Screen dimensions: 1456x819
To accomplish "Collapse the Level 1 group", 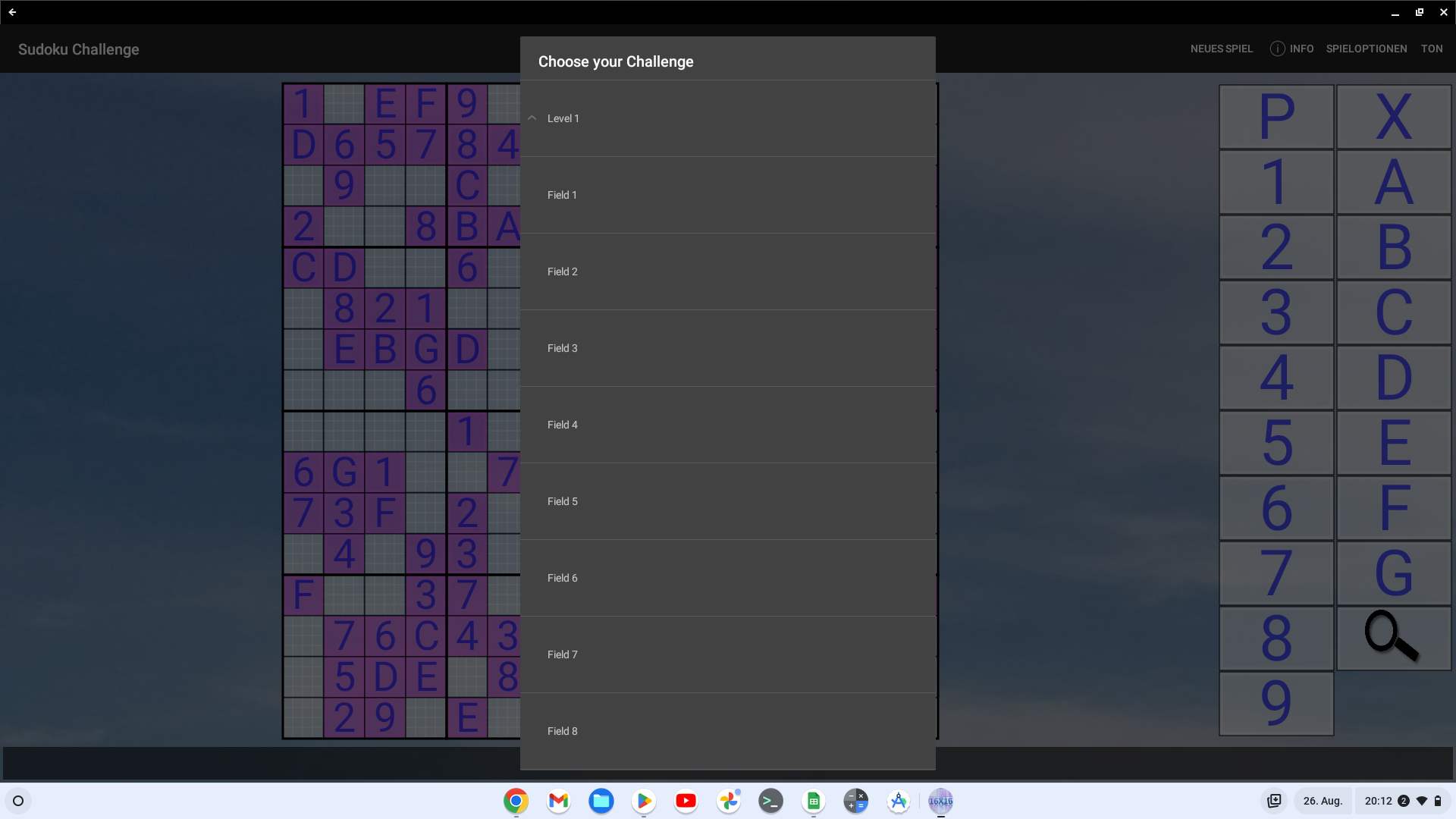I will (x=727, y=118).
